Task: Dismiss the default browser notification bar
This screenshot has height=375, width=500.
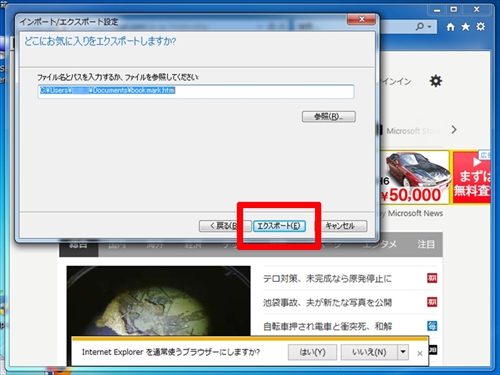Action: pos(420,353)
